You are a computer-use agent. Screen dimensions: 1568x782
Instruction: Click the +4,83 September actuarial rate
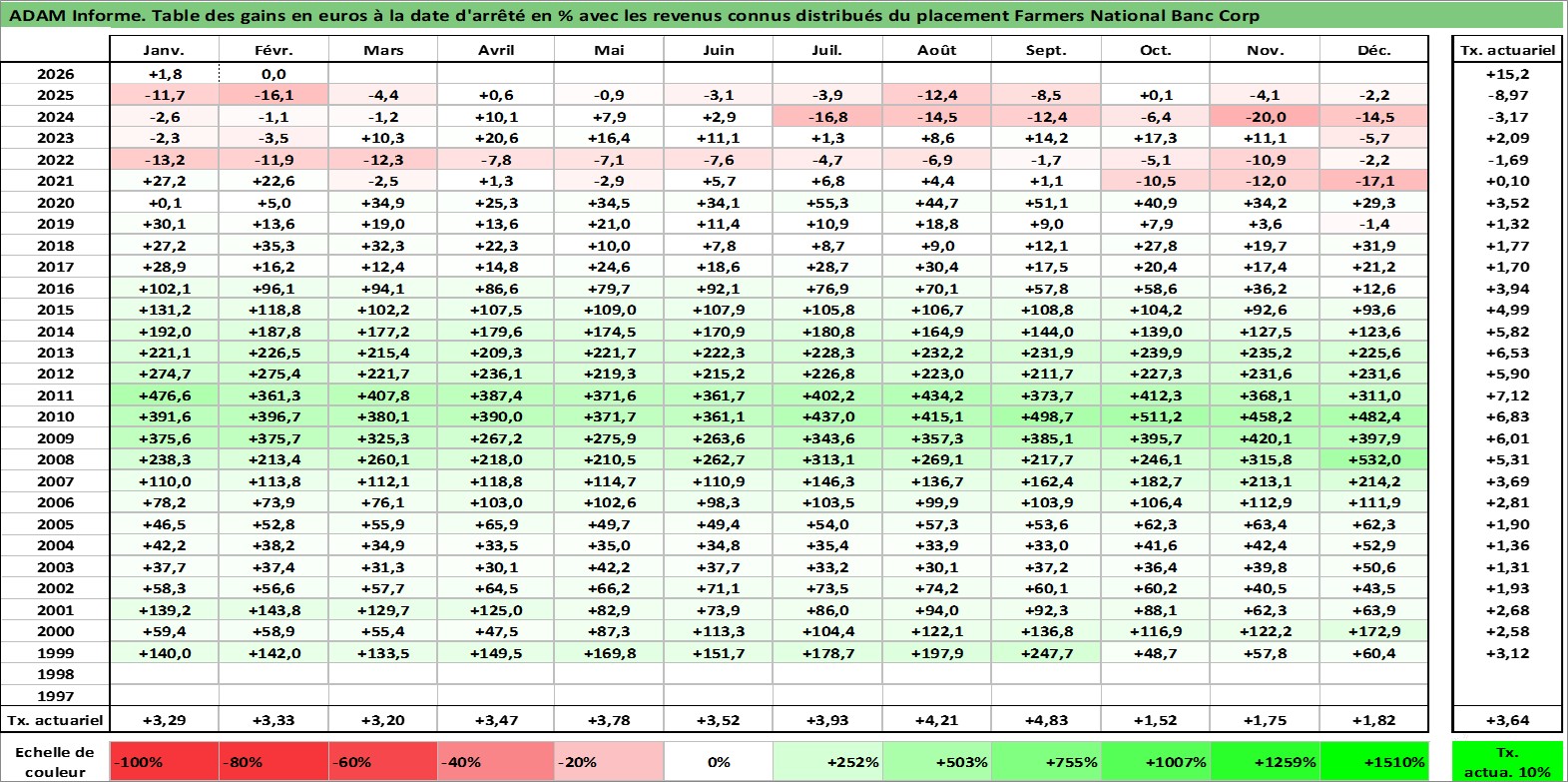(1046, 720)
